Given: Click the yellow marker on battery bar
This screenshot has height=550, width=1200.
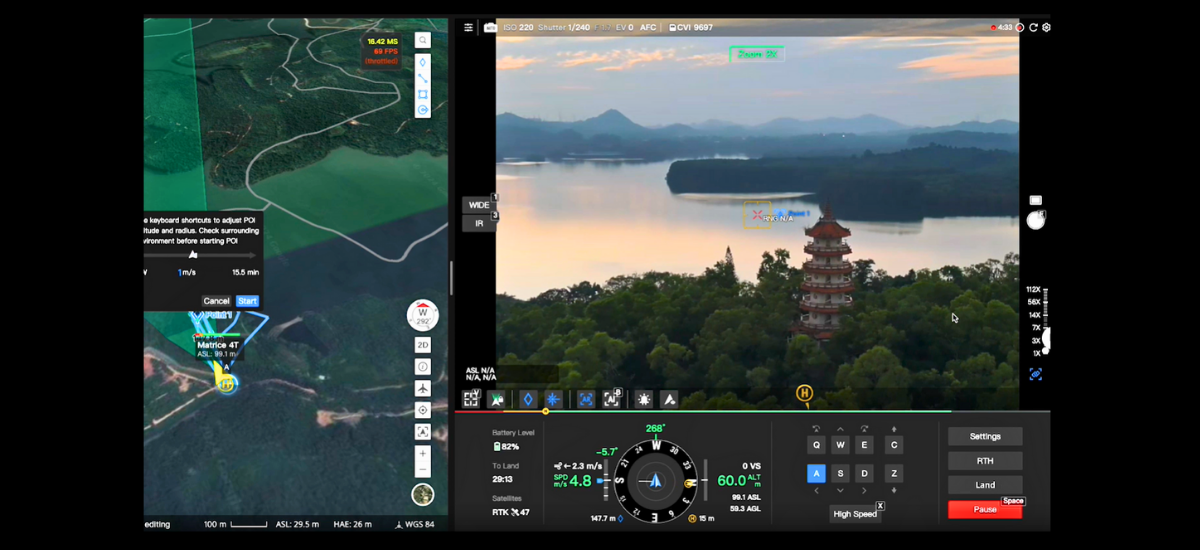Looking at the screenshot, I should (545, 411).
